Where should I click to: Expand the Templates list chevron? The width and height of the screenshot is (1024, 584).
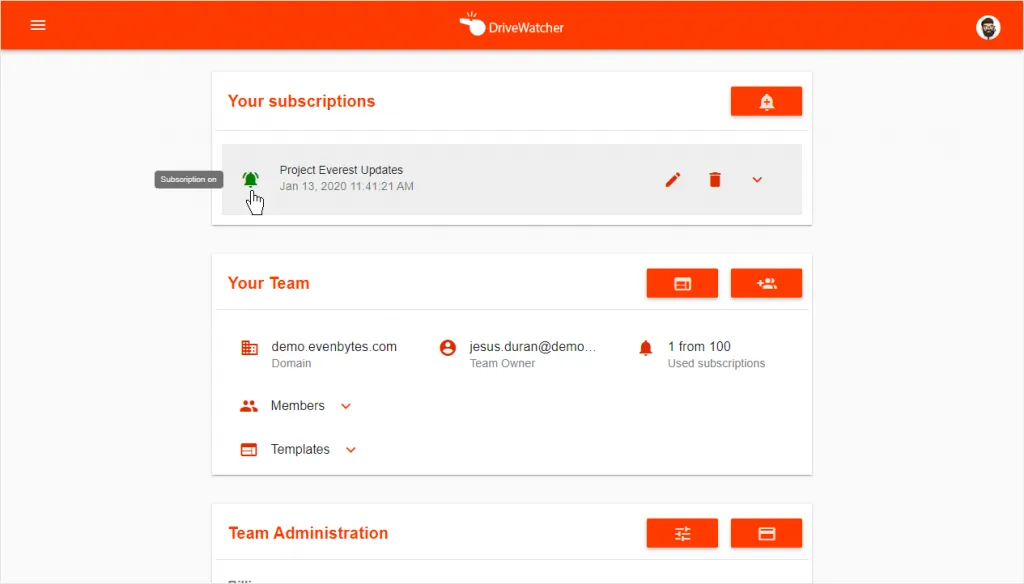351,450
